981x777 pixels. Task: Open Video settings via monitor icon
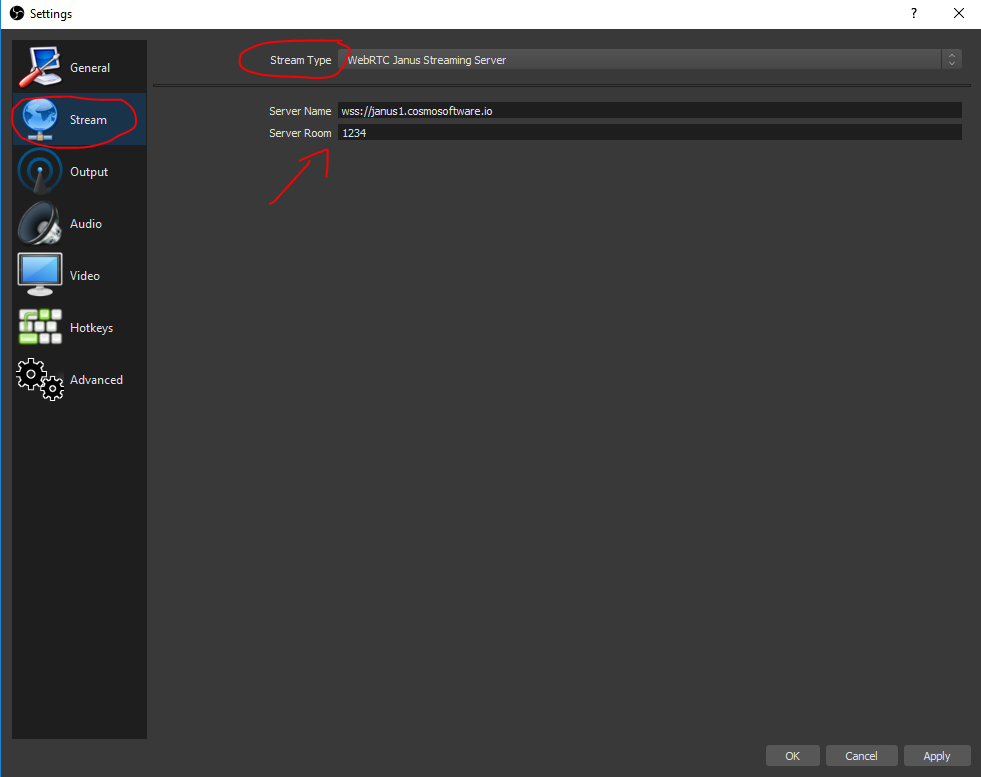pos(39,274)
